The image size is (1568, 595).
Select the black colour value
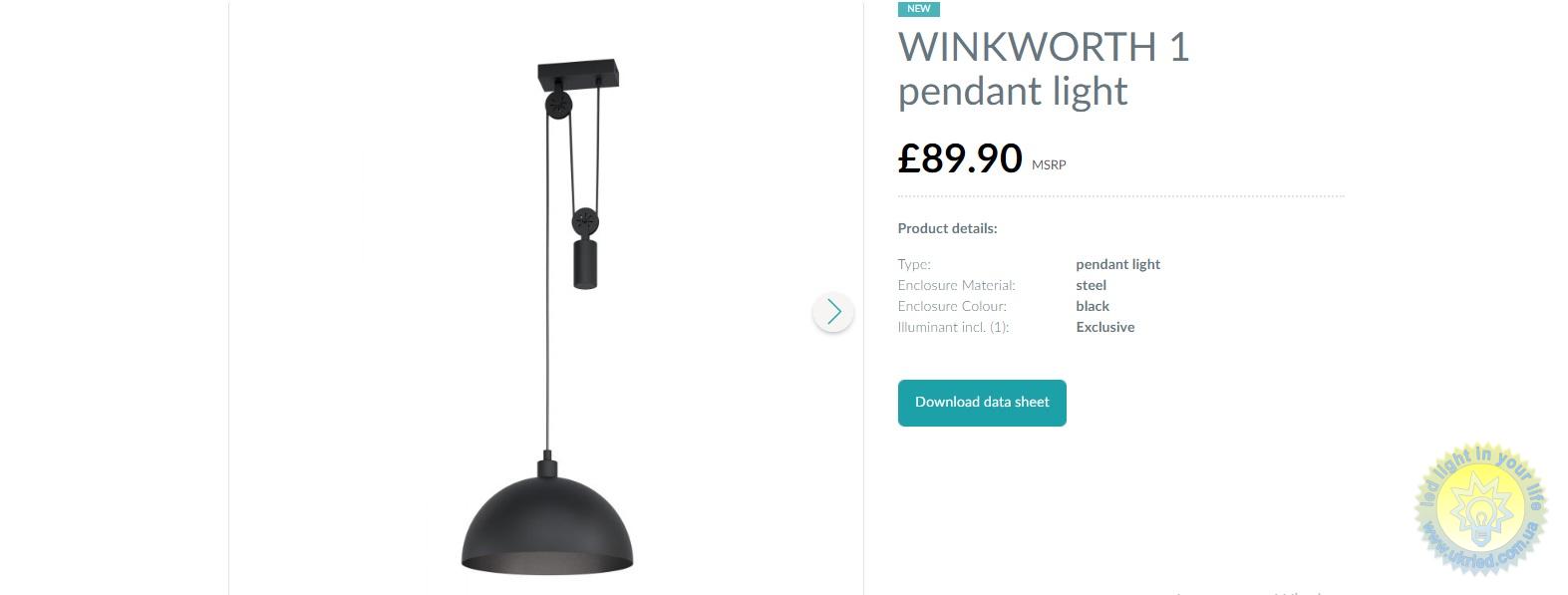coord(1093,306)
